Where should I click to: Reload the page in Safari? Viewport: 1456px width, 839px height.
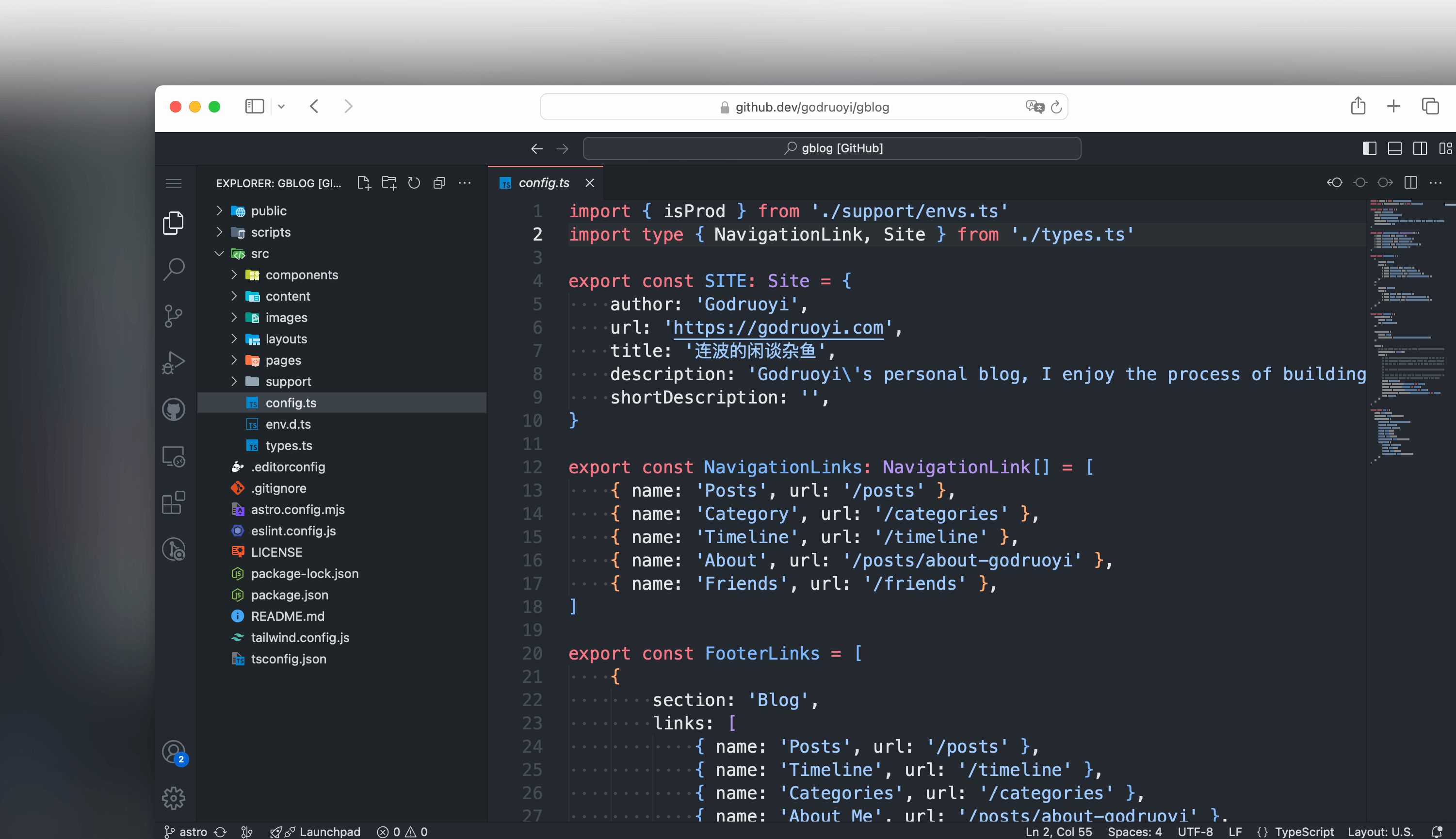(x=1056, y=107)
